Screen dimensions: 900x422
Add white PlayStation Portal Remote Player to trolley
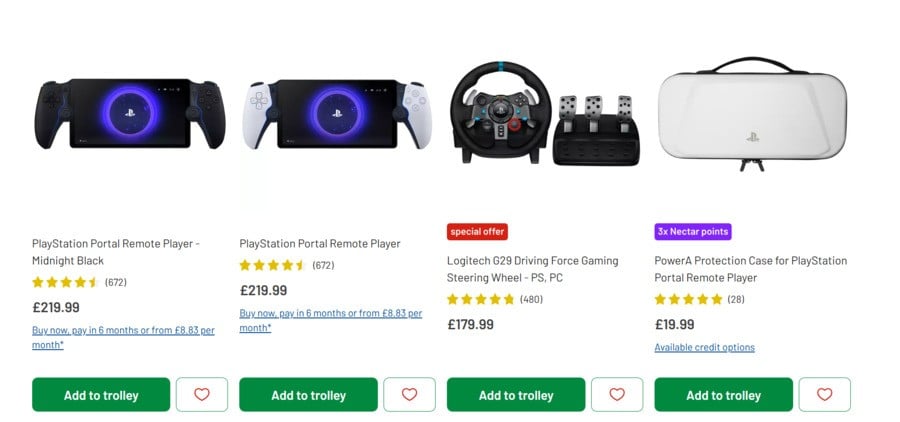click(x=308, y=394)
